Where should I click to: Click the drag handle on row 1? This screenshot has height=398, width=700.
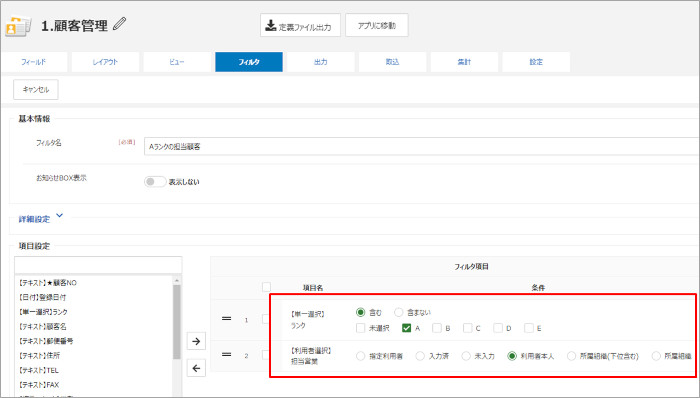(227, 319)
